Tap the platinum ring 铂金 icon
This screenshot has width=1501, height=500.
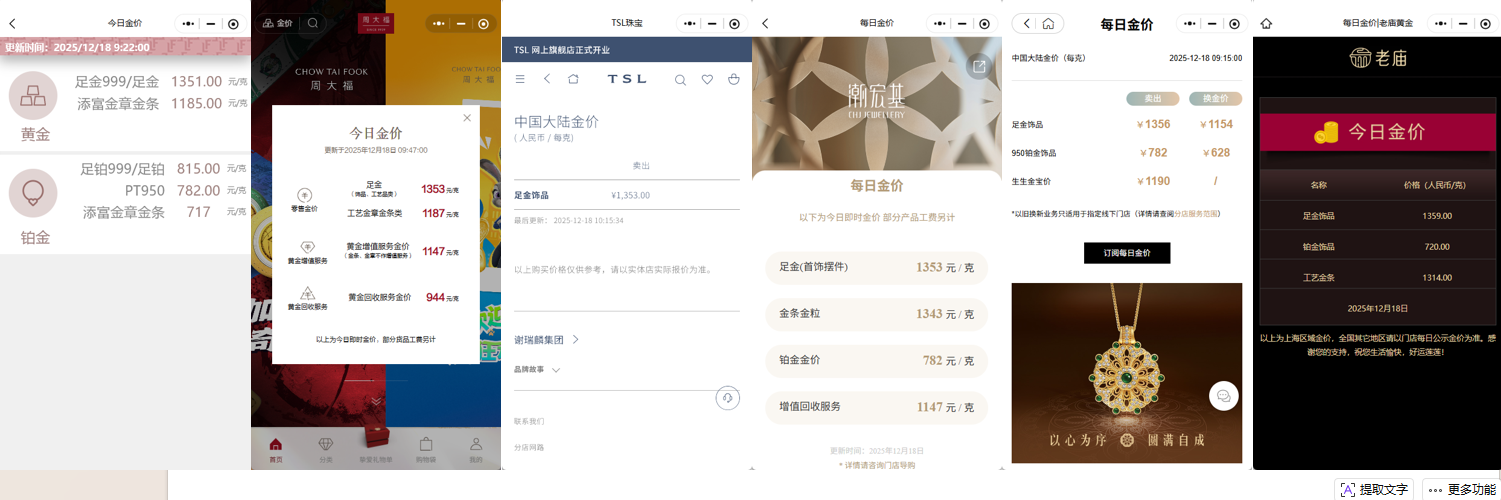click(33, 193)
